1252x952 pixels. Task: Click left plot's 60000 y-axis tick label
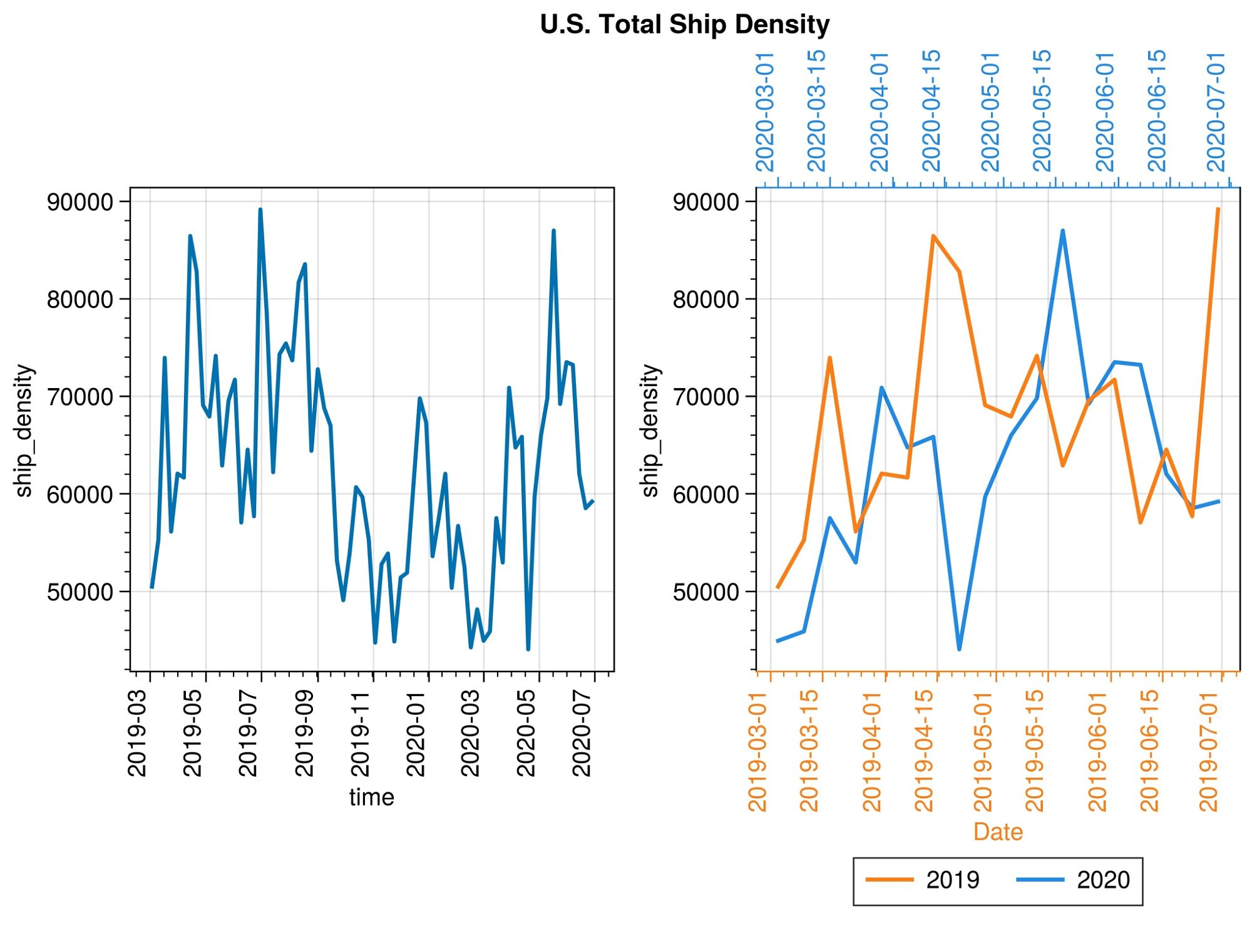80,494
